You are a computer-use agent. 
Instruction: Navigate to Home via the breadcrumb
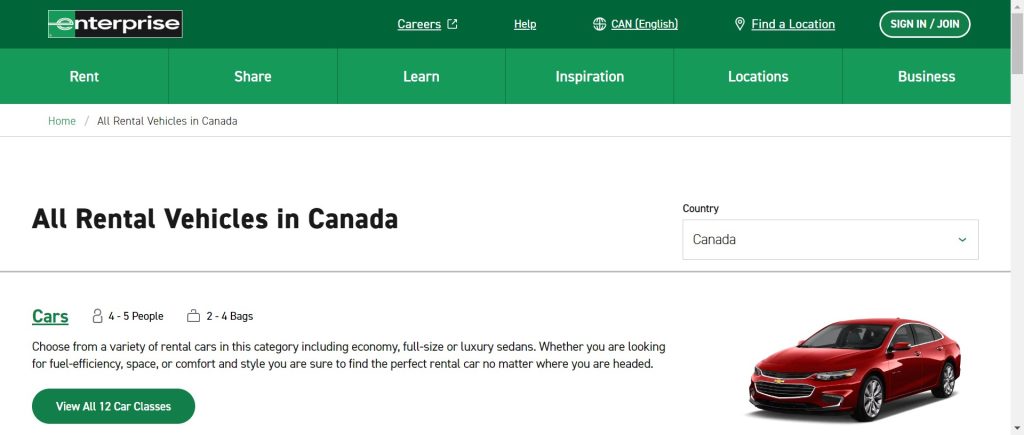coord(62,121)
